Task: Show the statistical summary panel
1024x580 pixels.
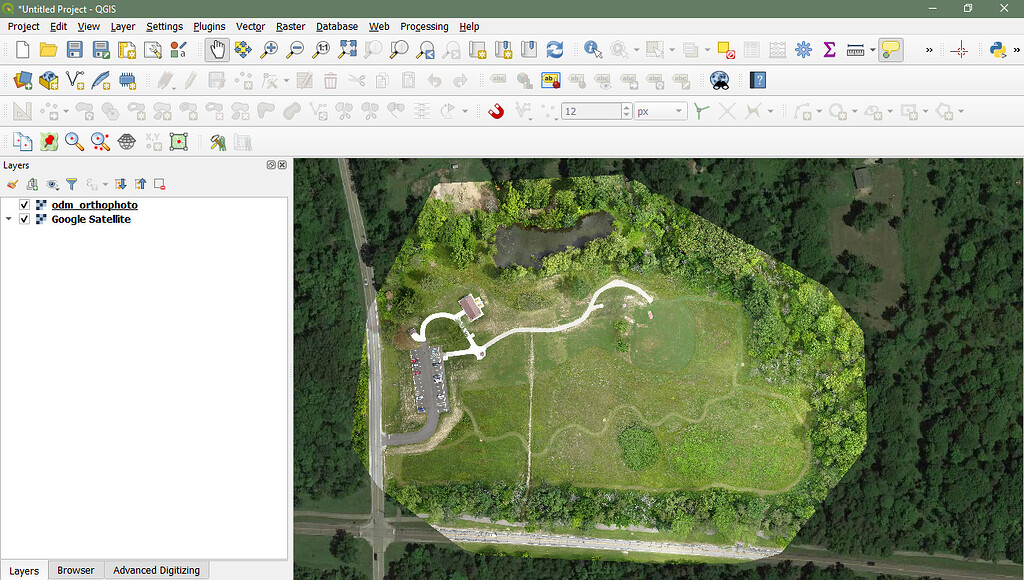Action: [827, 48]
